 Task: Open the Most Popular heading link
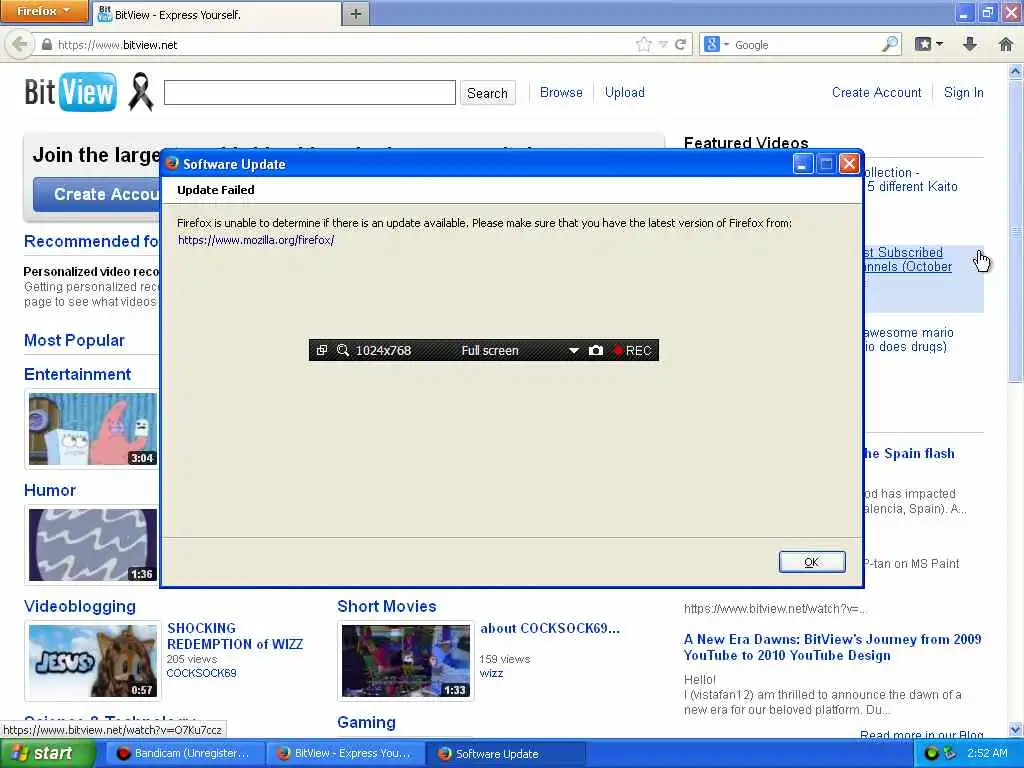coord(74,340)
